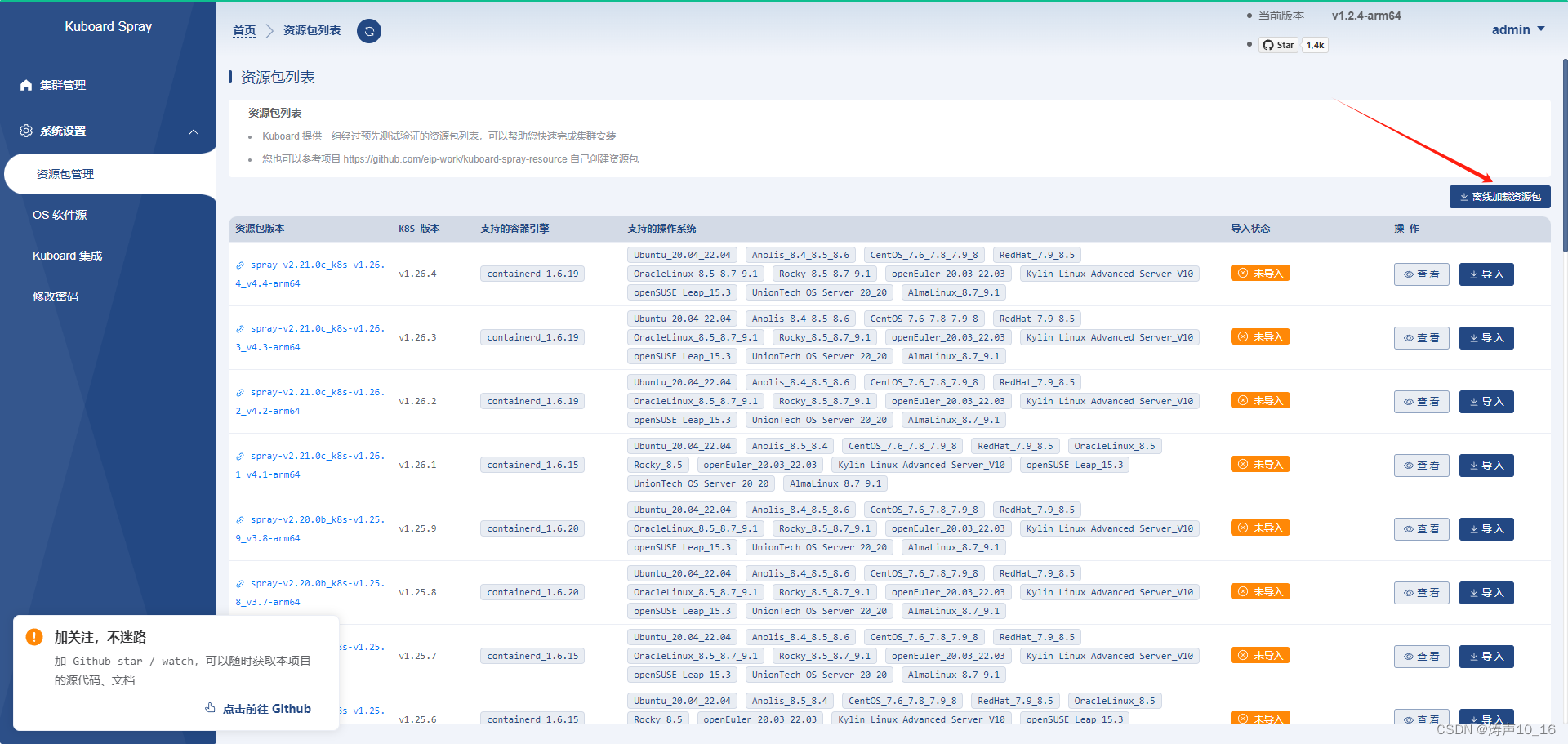Open the admin user dropdown
Viewport: 1568px width, 744px height.
coord(1518,29)
